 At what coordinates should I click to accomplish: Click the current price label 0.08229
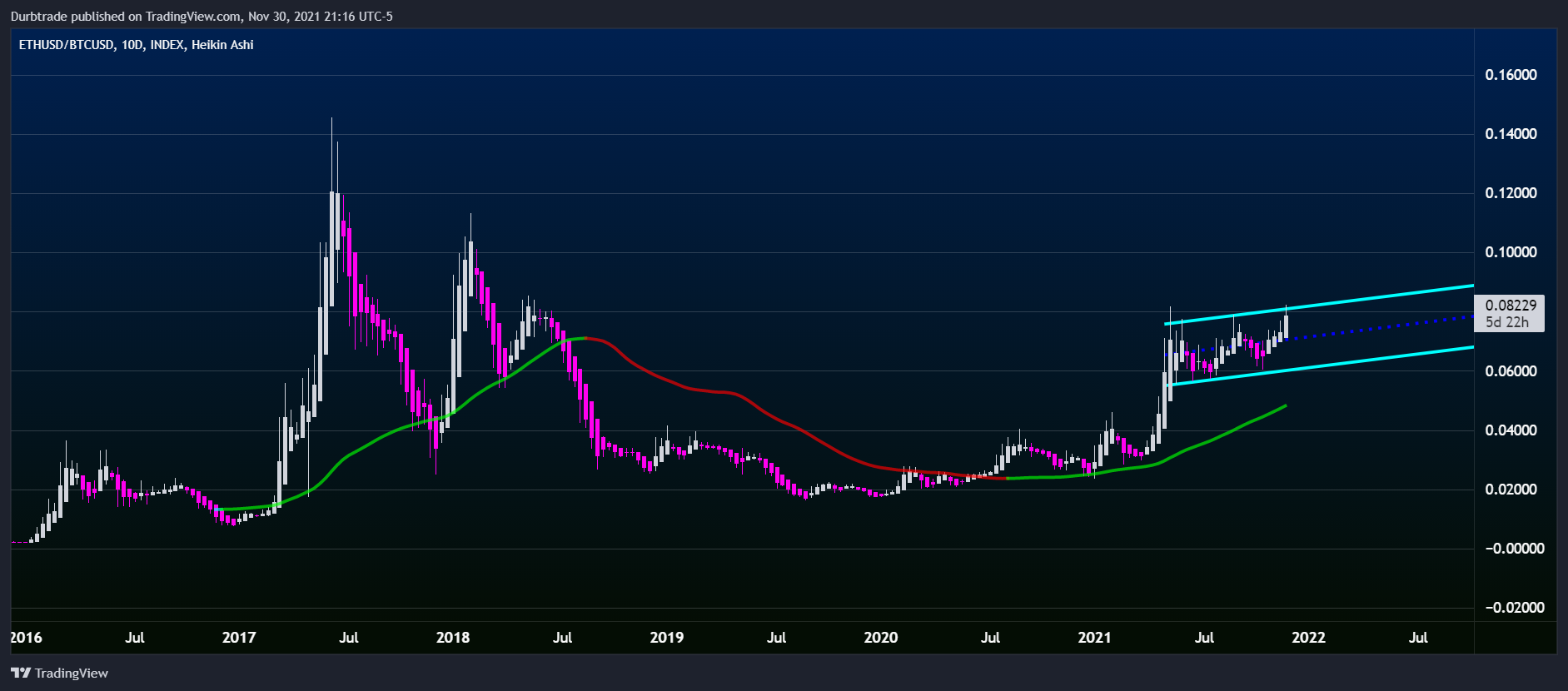pos(1511,306)
